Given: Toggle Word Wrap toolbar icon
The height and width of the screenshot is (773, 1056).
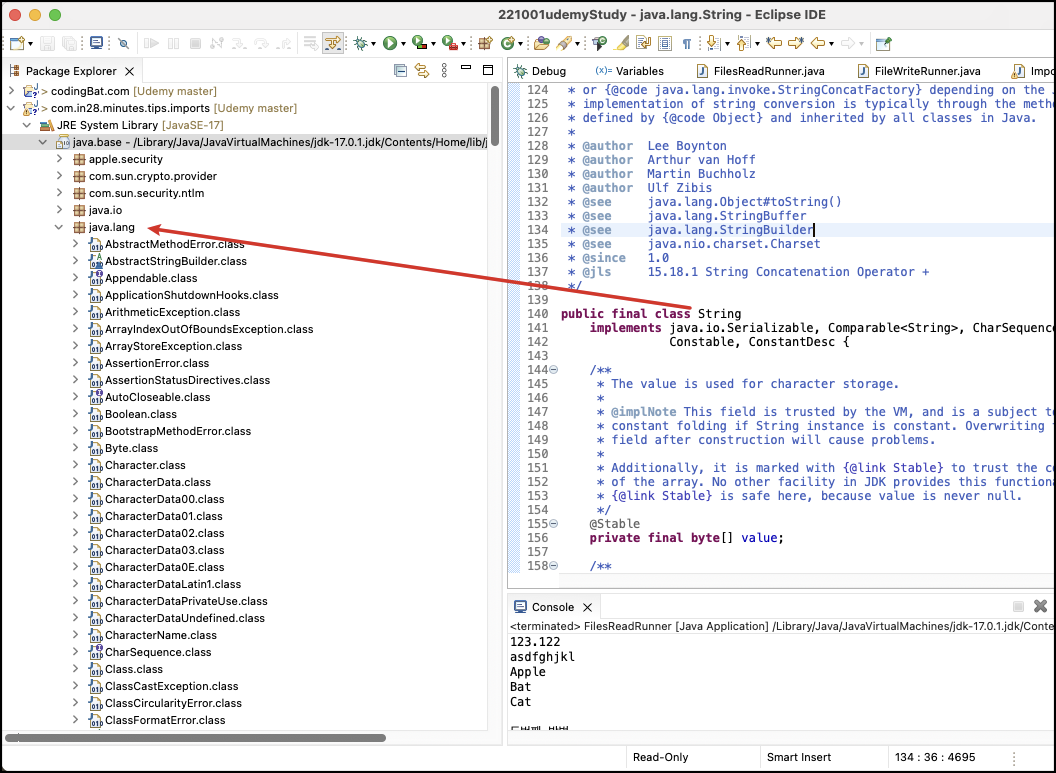Looking at the screenshot, I should (x=643, y=43).
